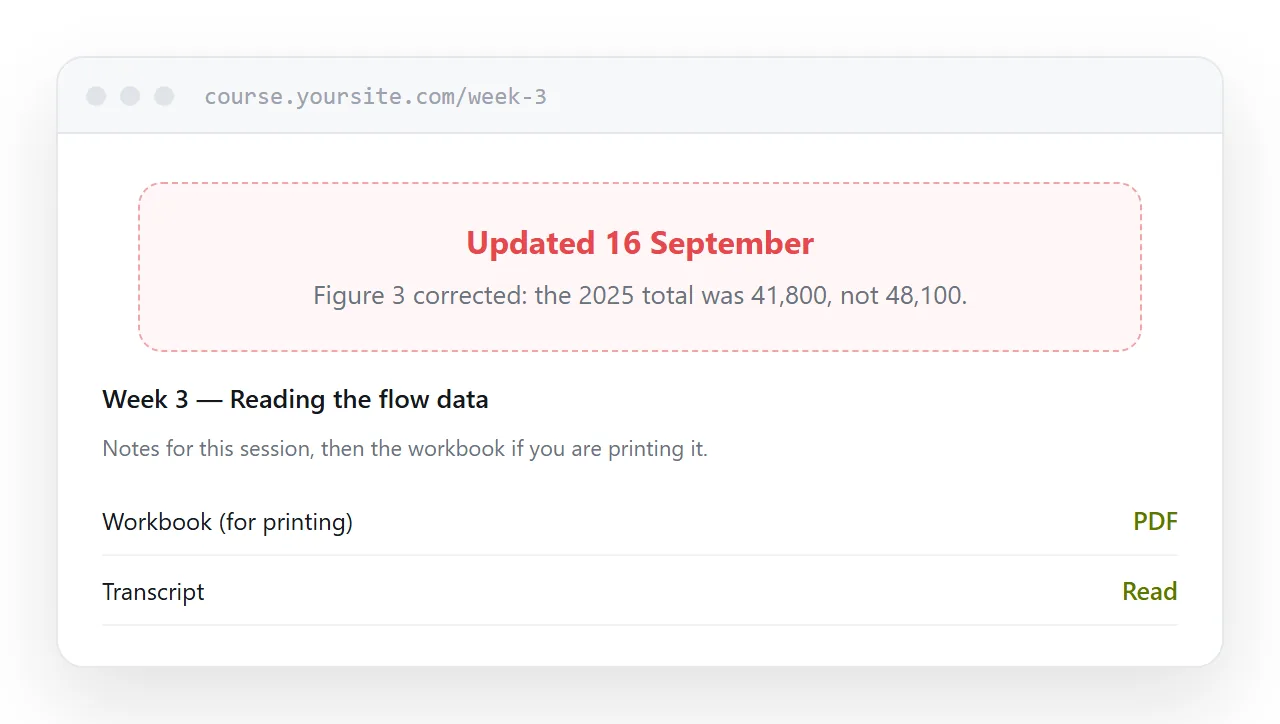
Task: Click "Week 3" at the start of the heading
Action: [145, 400]
